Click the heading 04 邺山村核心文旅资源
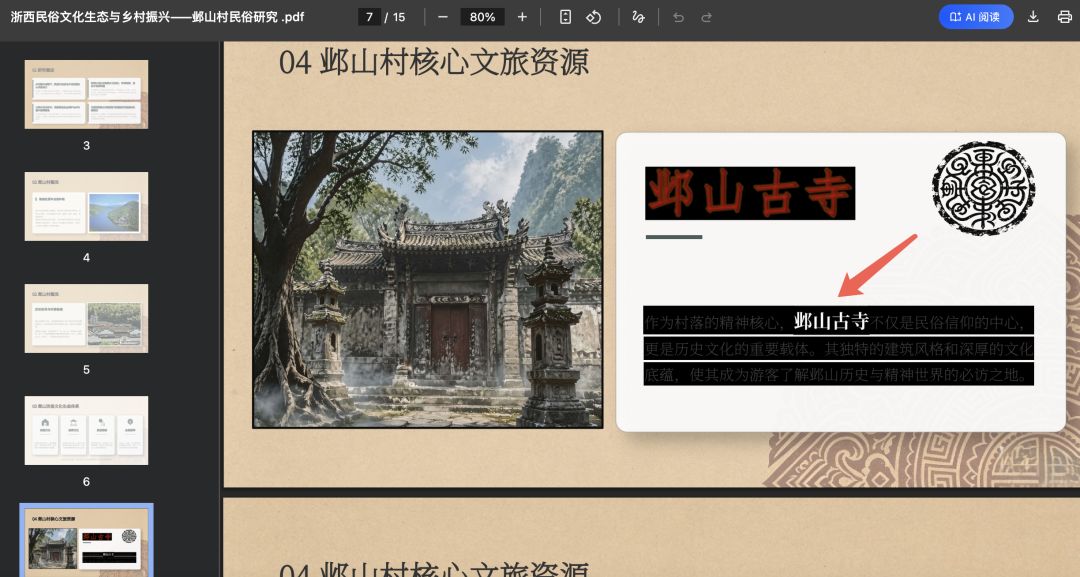Screen dimensions: 1080x577 (434, 62)
